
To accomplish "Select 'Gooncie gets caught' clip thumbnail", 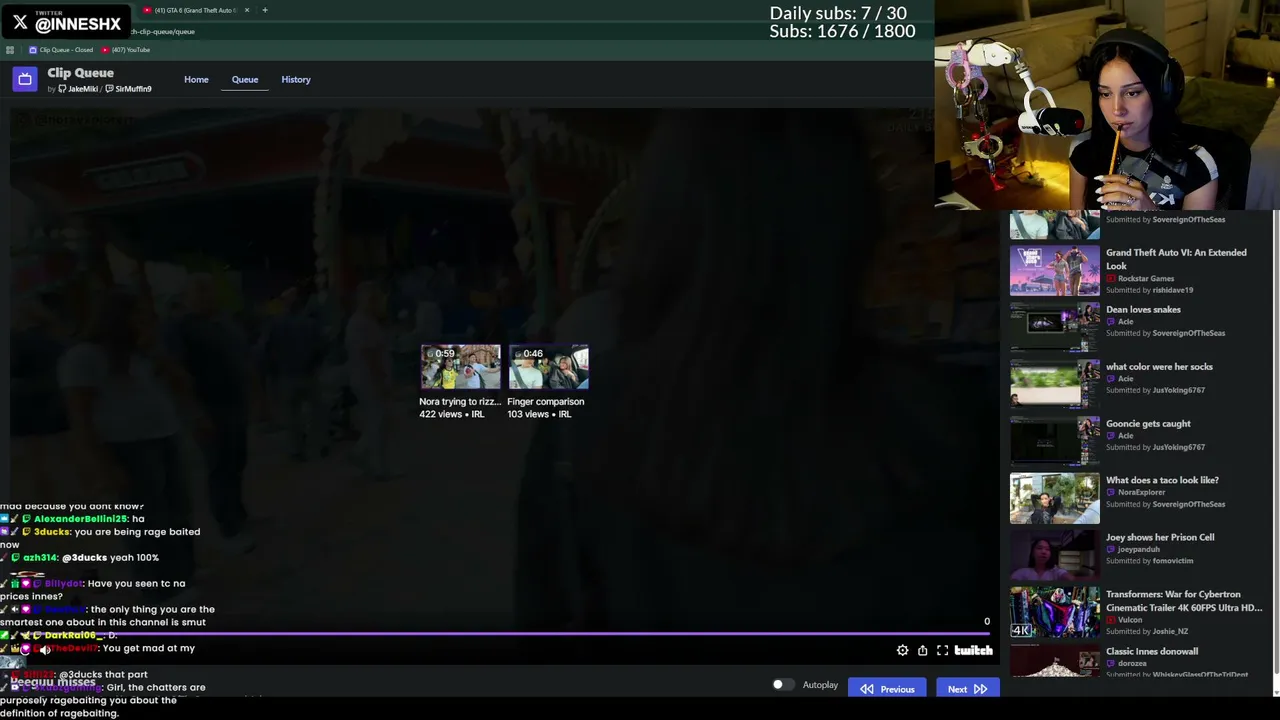I will [1054, 442].
